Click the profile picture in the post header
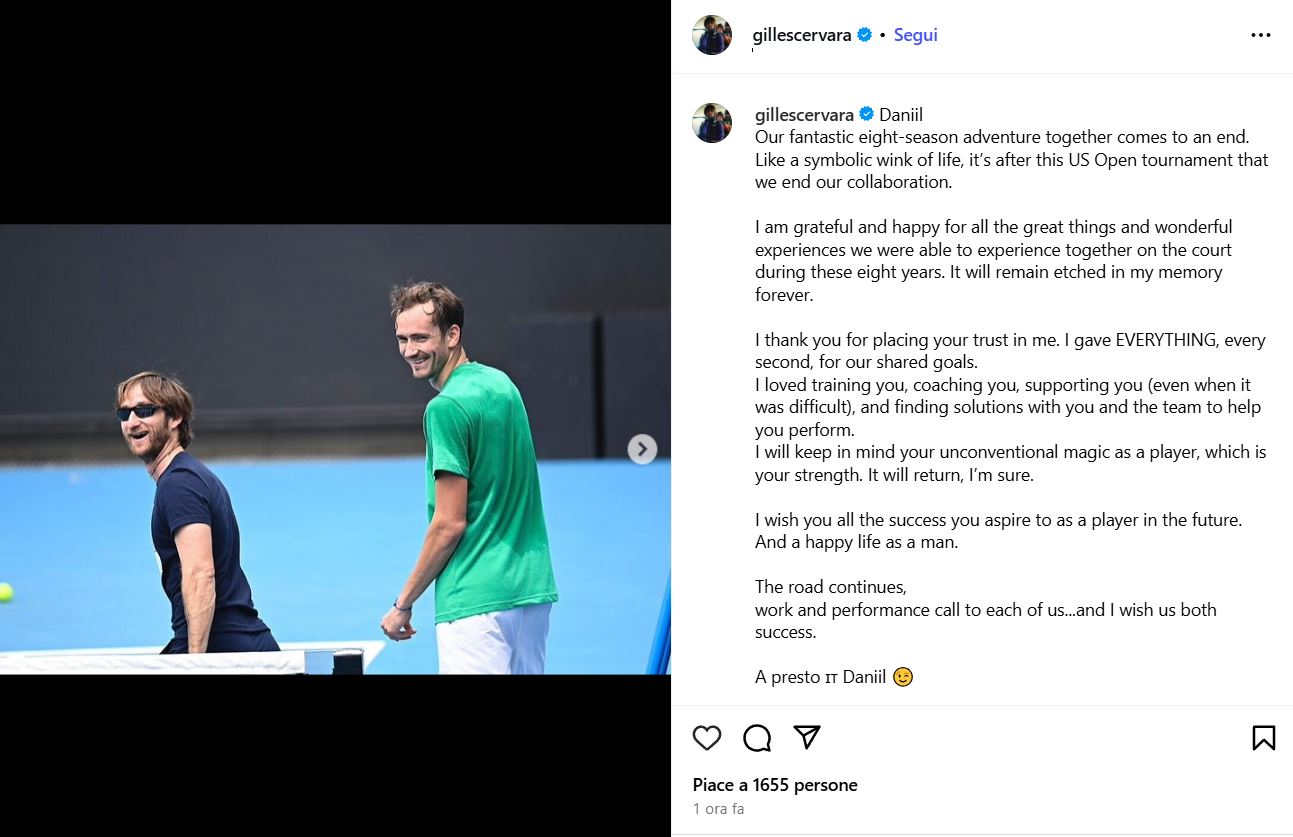The image size is (1293, 837). point(712,35)
